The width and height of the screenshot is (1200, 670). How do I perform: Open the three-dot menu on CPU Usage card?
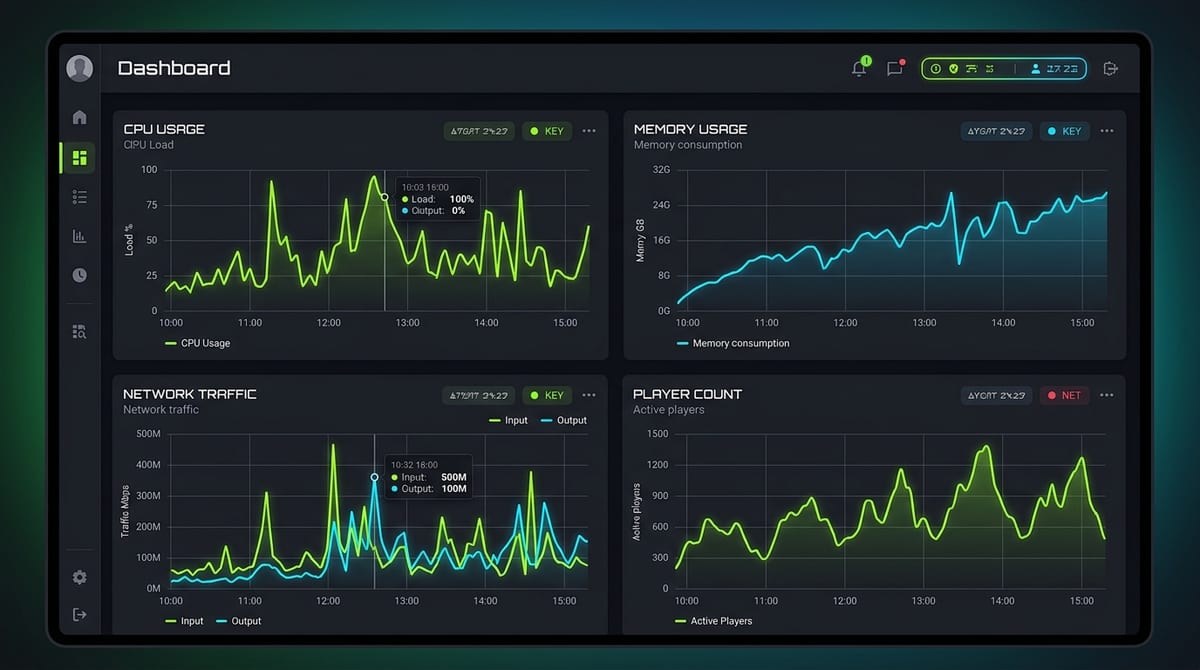(x=589, y=131)
